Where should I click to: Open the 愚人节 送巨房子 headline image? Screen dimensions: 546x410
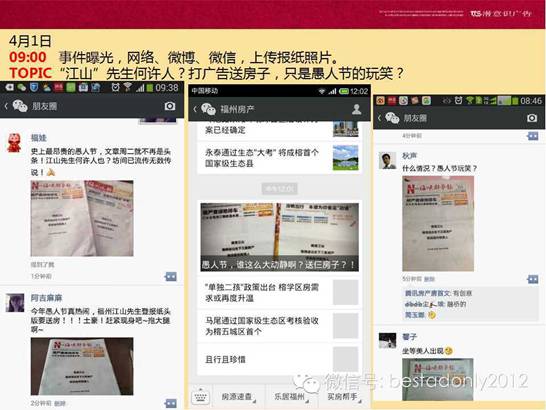[x=279, y=237]
